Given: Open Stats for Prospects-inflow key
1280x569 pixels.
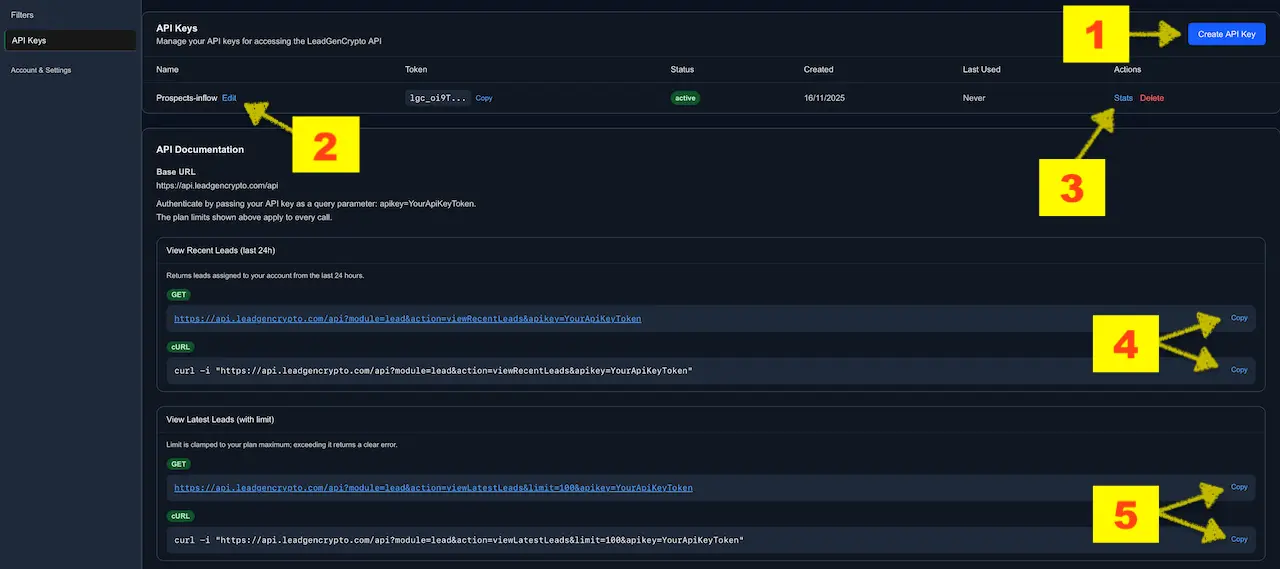Looking at the screenshot, I should coord(1123,98).
